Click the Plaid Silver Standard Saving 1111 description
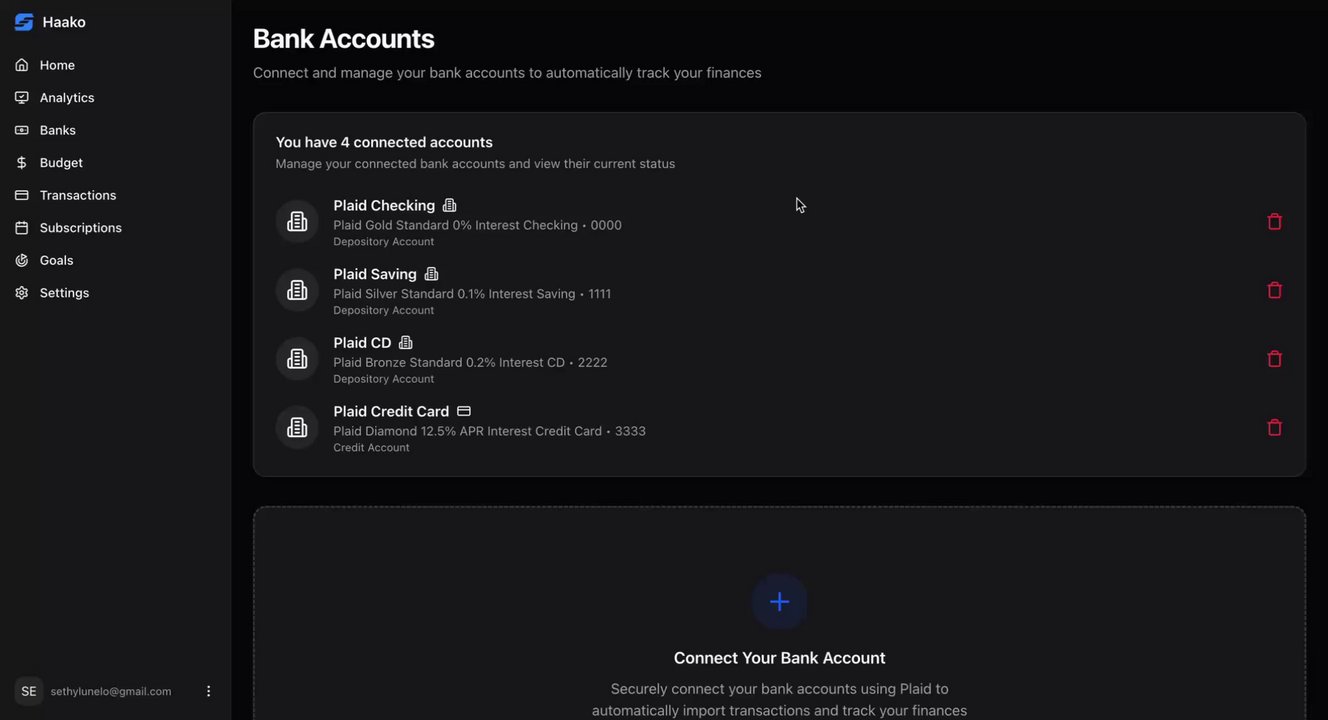This screenshot has width=1328, height=720. (472, 294)
